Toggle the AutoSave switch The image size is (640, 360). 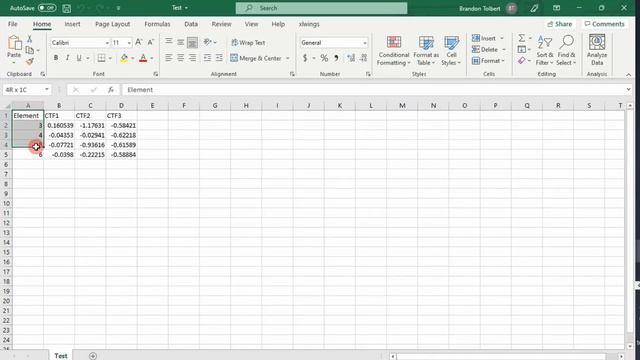[47, 8]
